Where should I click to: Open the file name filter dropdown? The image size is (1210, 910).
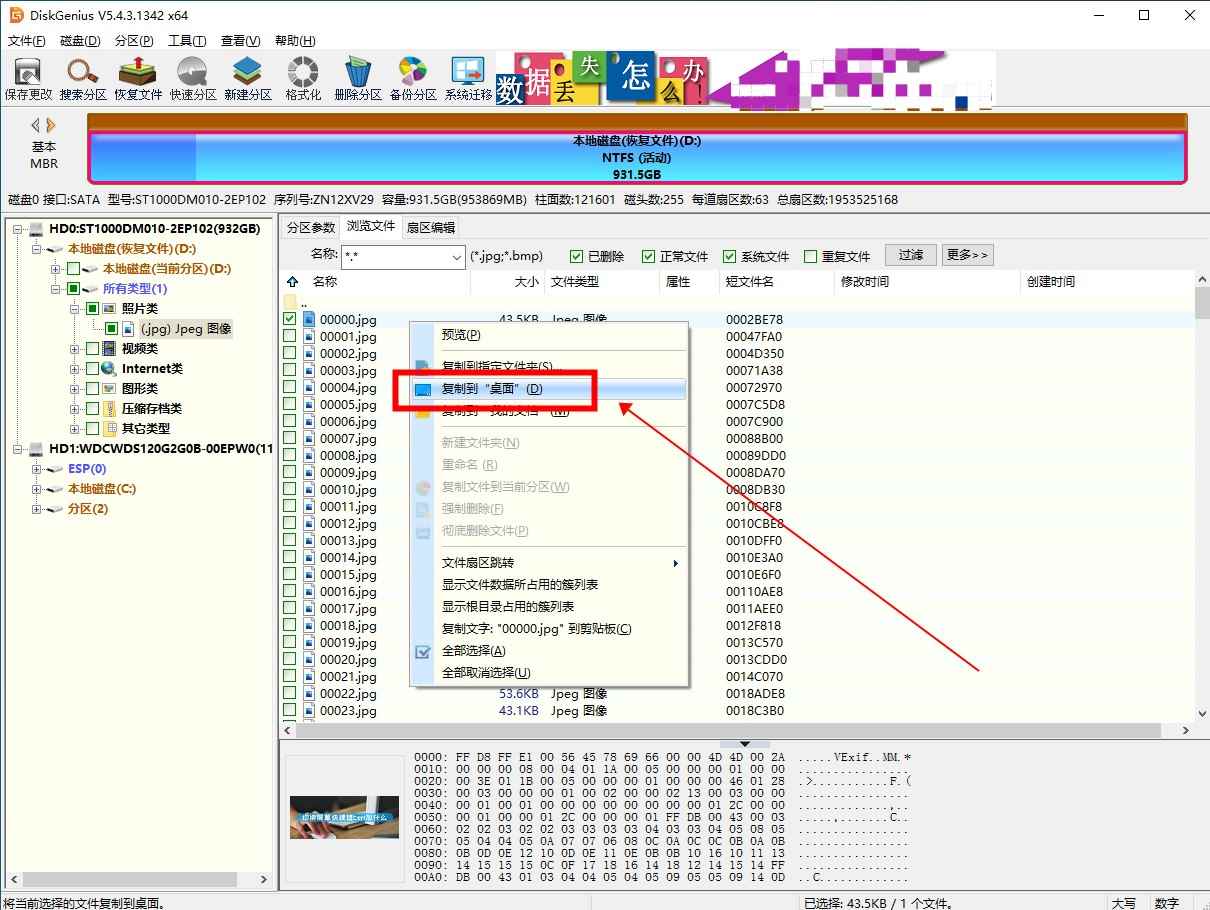click(456, 256)
